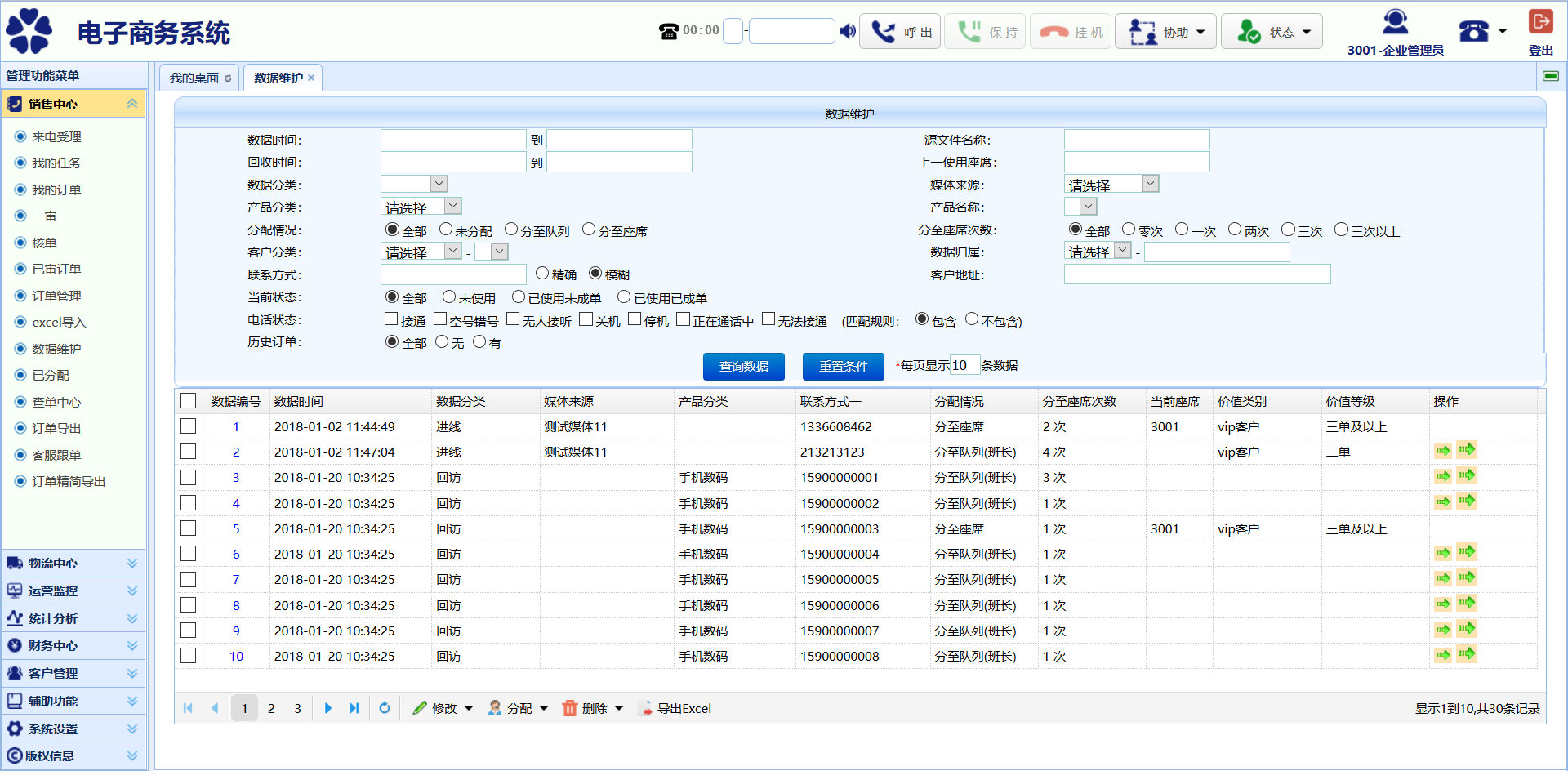The image size is (1568, 771).
Task: Click the 查询数据 button
Action: coord(744,366)
